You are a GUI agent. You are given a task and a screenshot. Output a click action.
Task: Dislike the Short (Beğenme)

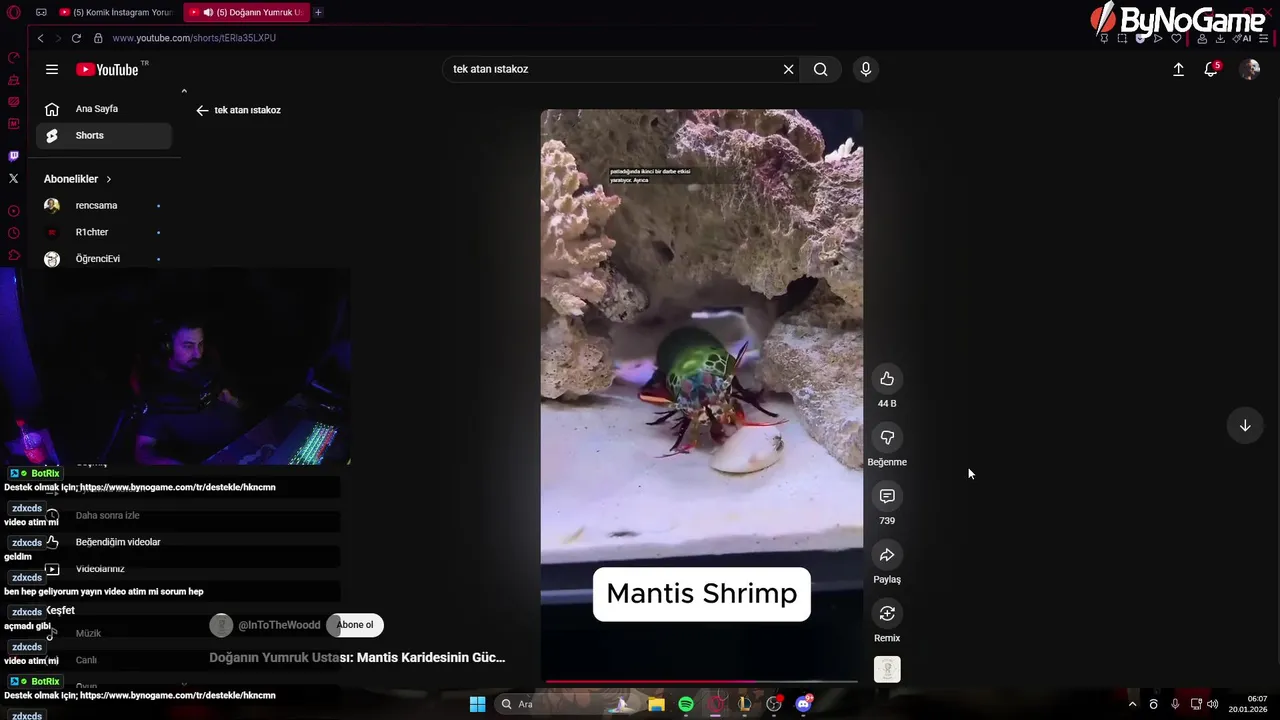[x=887, y=437]
